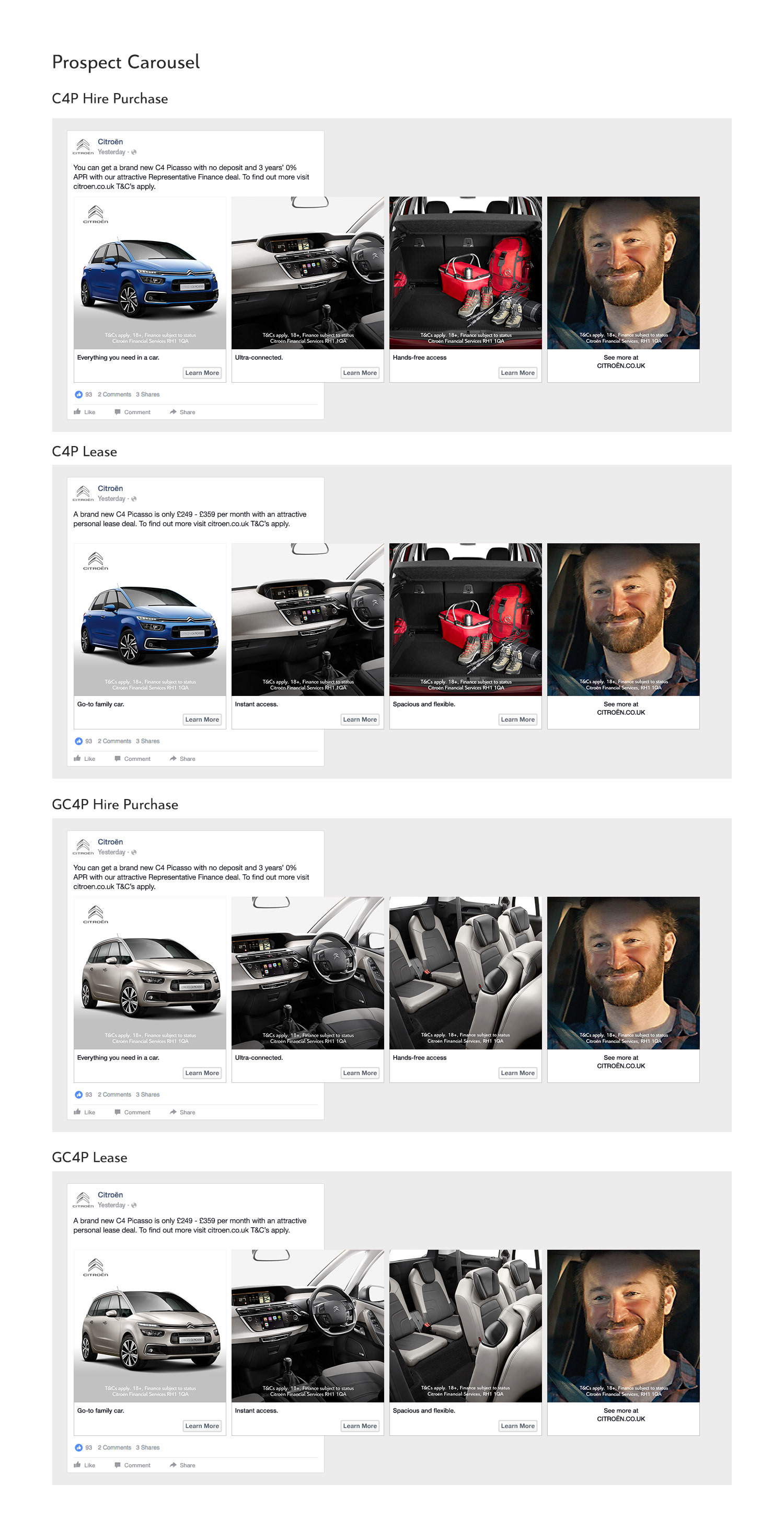Click Citroën avatar logo in GC4P Lease post
The height and width of the screenshot is (1530, 784).
(x=83, y=1200)
